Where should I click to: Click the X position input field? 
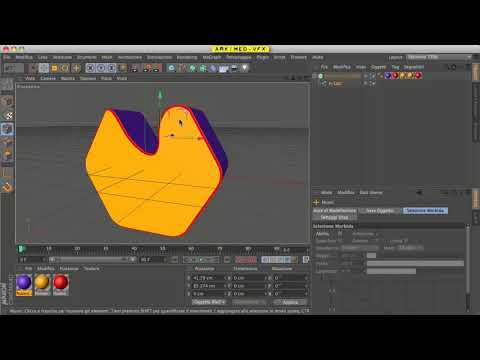click(209, 278)
